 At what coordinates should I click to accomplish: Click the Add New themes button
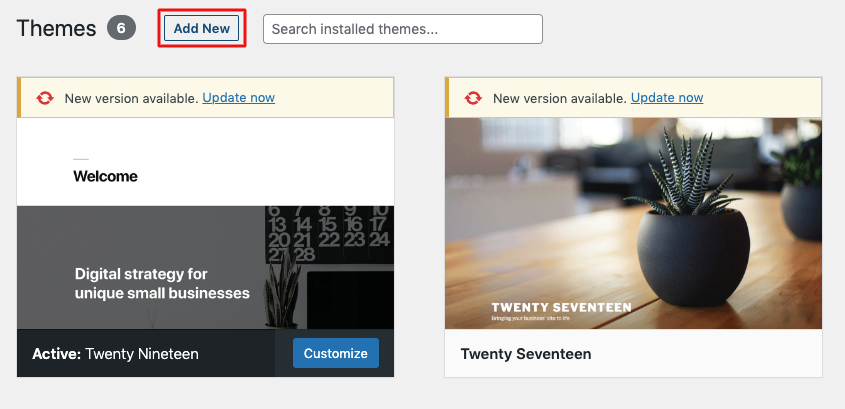202,29
